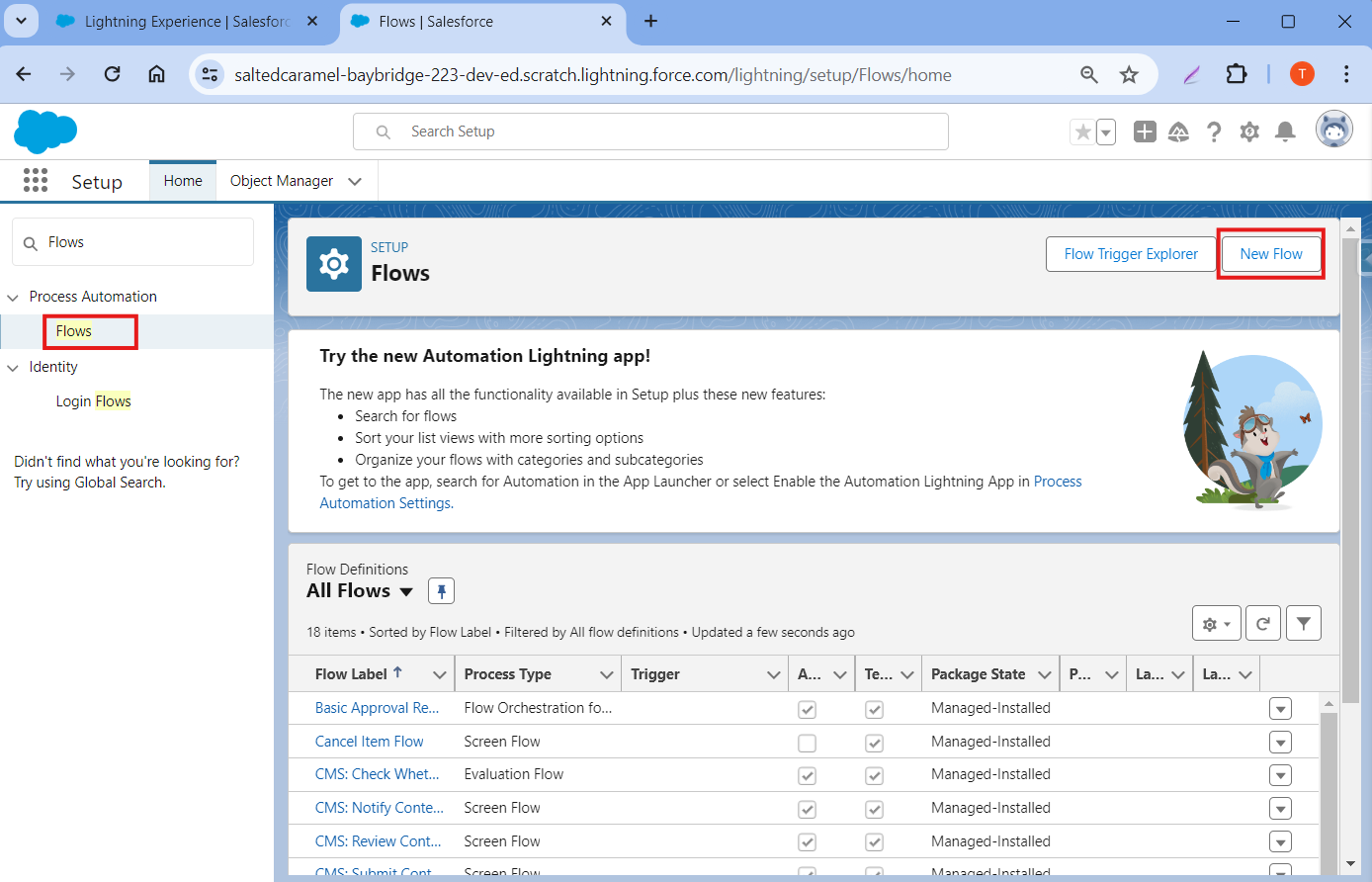The image size is (1372, 882).
Task: Open user profile avatar menu
Action: pyautogui.click(x=1334, y=130)
